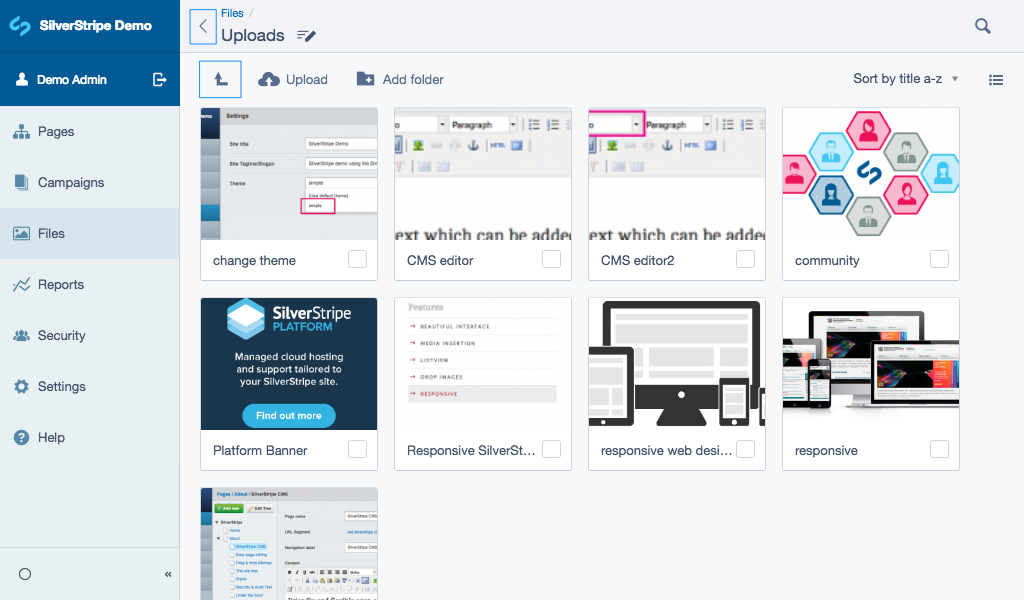Open the Security section

click(61, 336)
